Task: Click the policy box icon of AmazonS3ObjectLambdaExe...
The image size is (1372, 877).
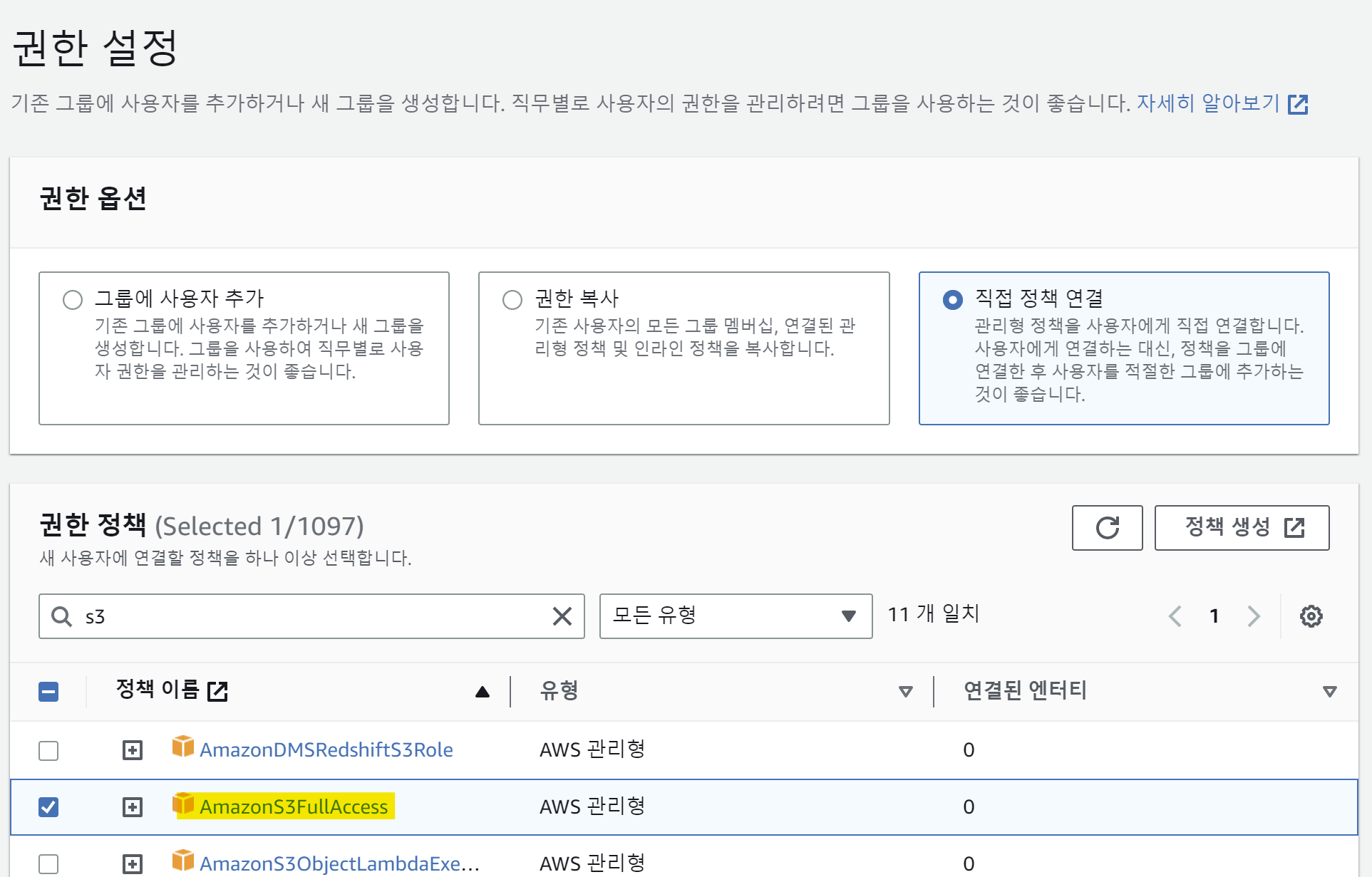Action: pyautogui.click(x=183, y=861)
